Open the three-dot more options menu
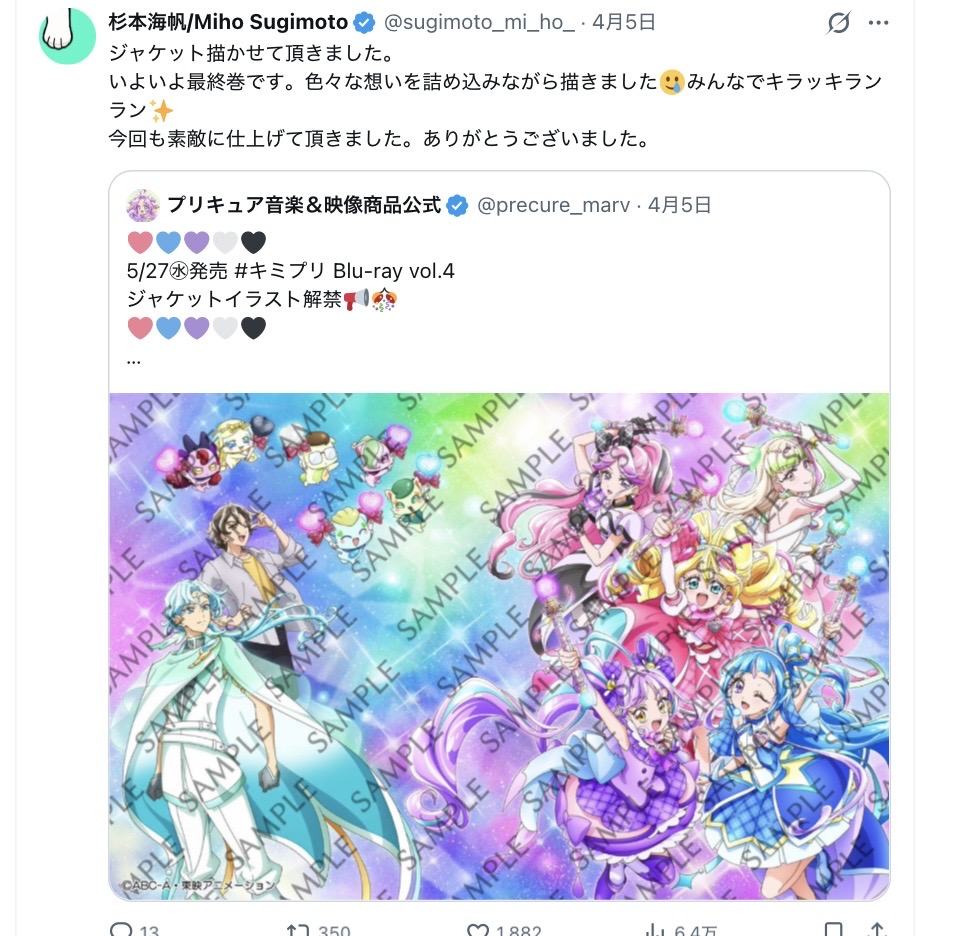968x936 pixels. coord(878,23)
